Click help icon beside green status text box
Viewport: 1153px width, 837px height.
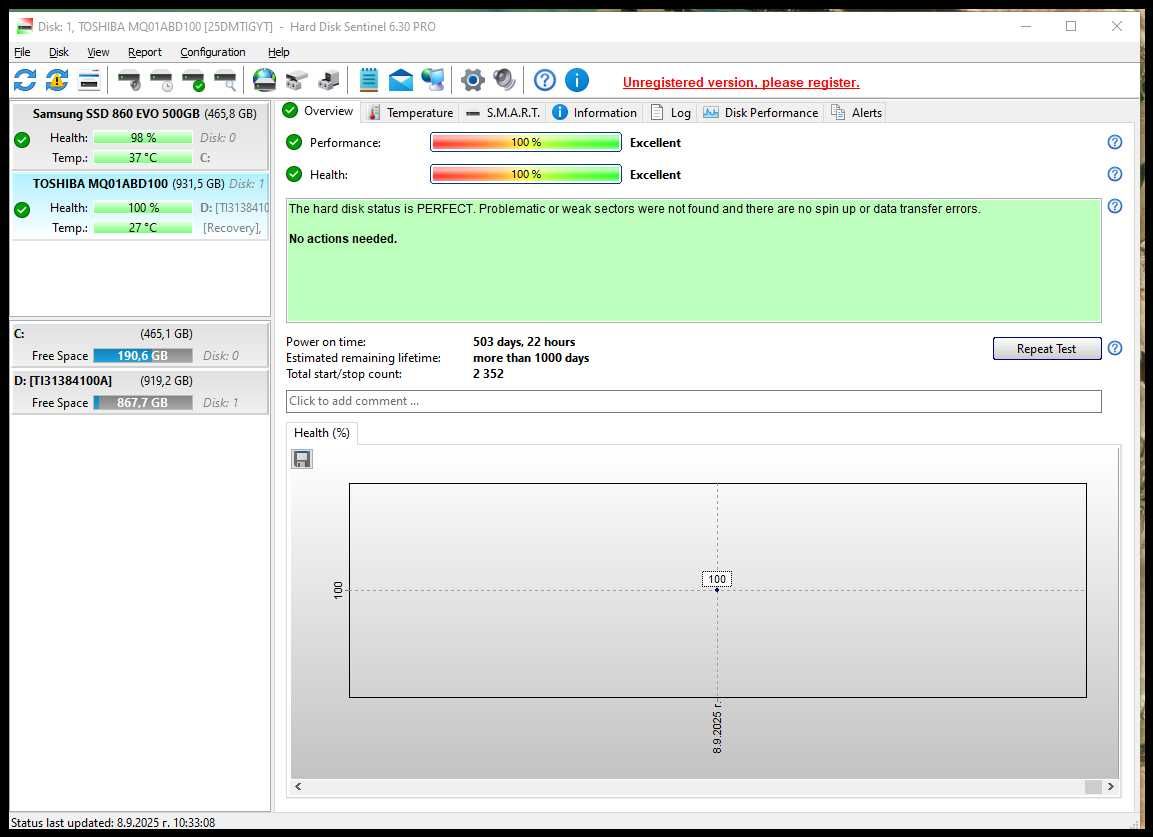pyautogui.click(x=1115, y=206)
